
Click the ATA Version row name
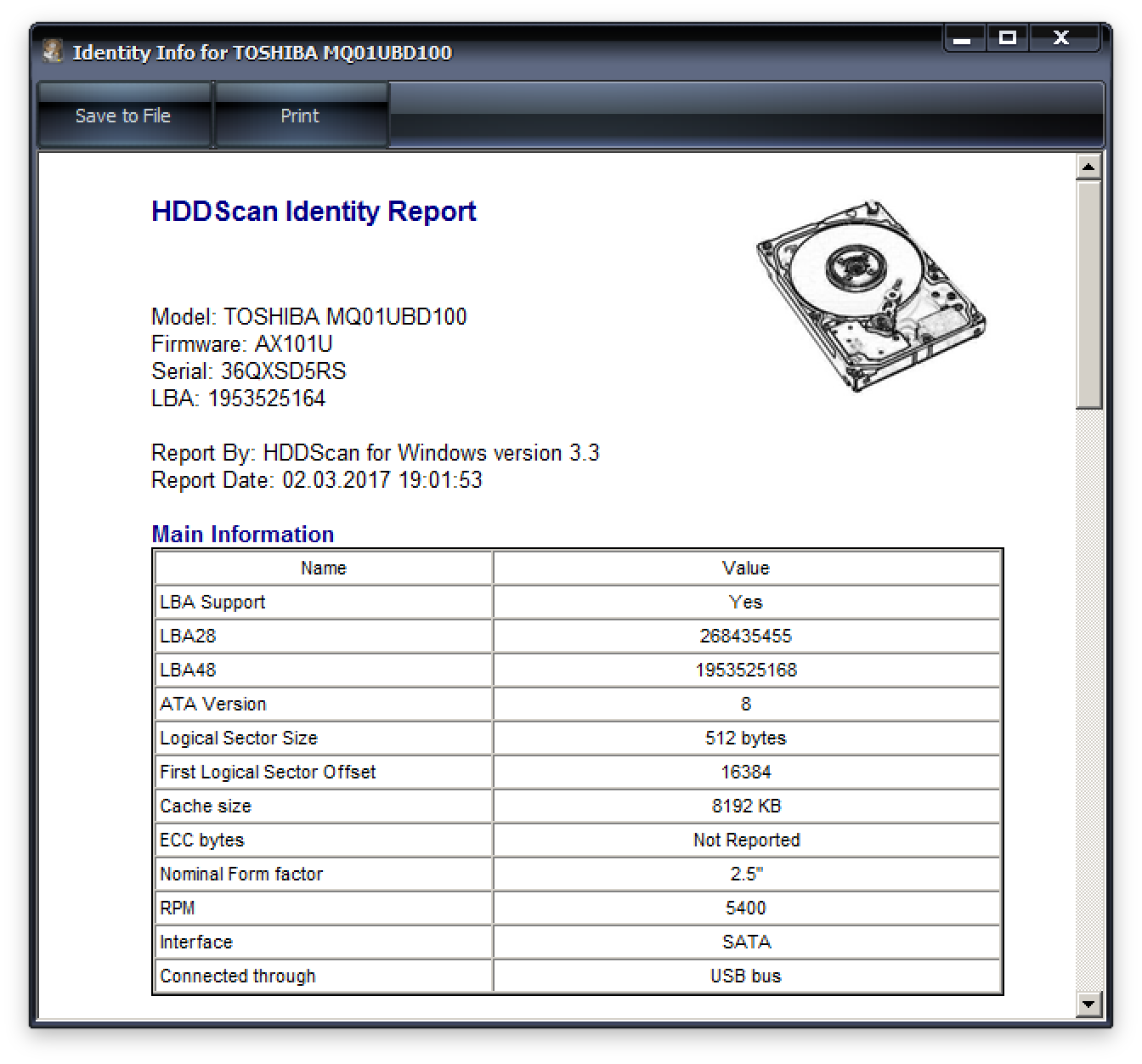pyautogui.click(x=324, y=704)
